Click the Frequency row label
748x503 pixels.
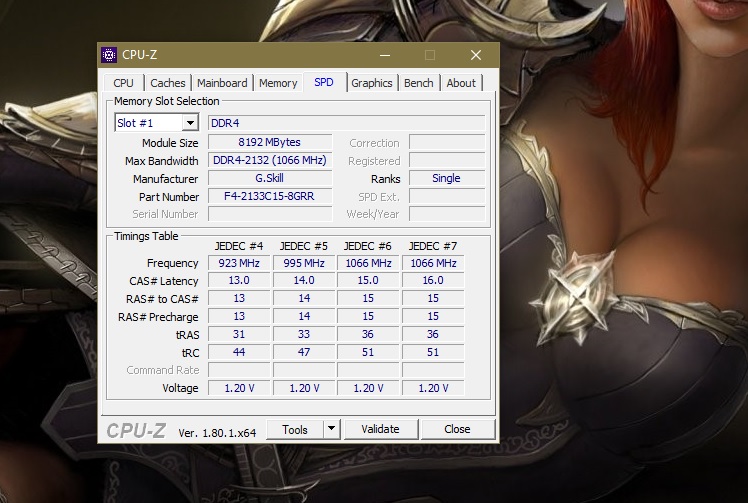point(172,263)
